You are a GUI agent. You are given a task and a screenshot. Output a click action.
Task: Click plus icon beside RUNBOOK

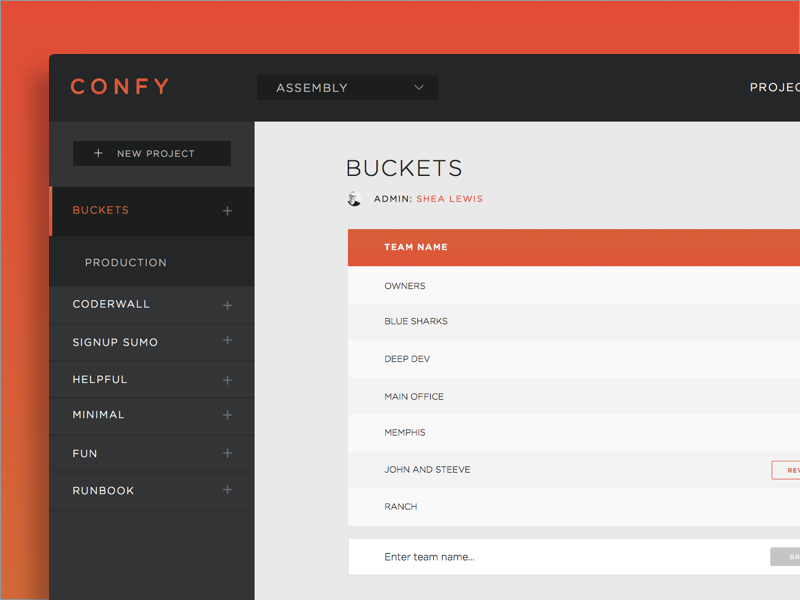[x=228, y=490]
